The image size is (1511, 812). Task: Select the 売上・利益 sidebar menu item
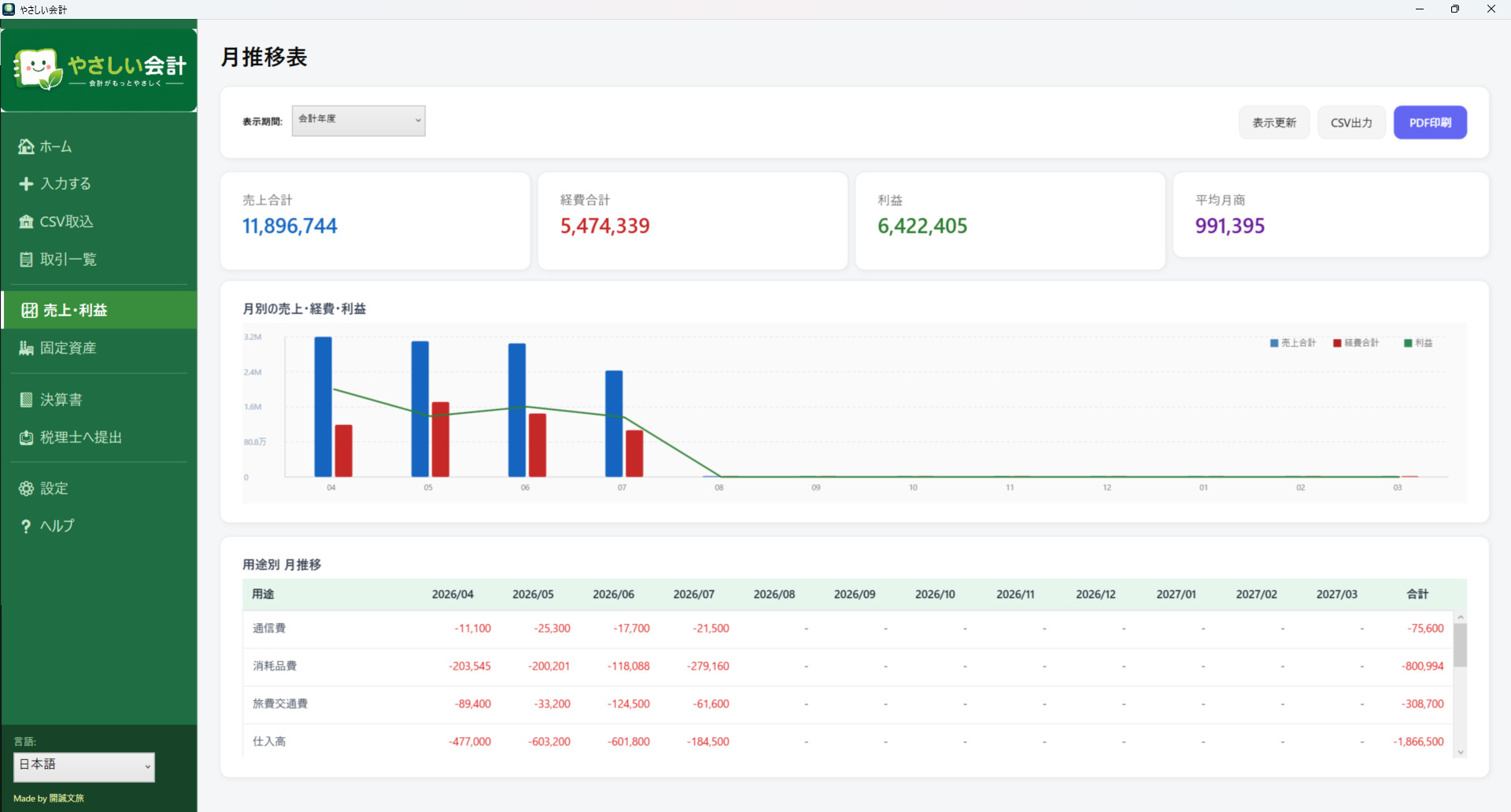pyautogui.click(x=99, y=310)
